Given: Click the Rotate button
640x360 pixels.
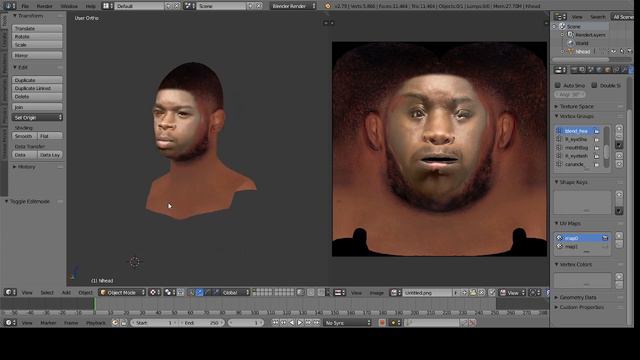Looking at the screenshot, I should [x=37, y=37].
